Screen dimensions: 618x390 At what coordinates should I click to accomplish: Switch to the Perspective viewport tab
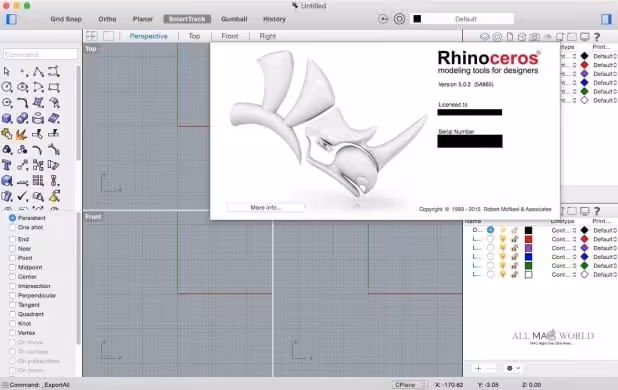(x=149, y=36)
